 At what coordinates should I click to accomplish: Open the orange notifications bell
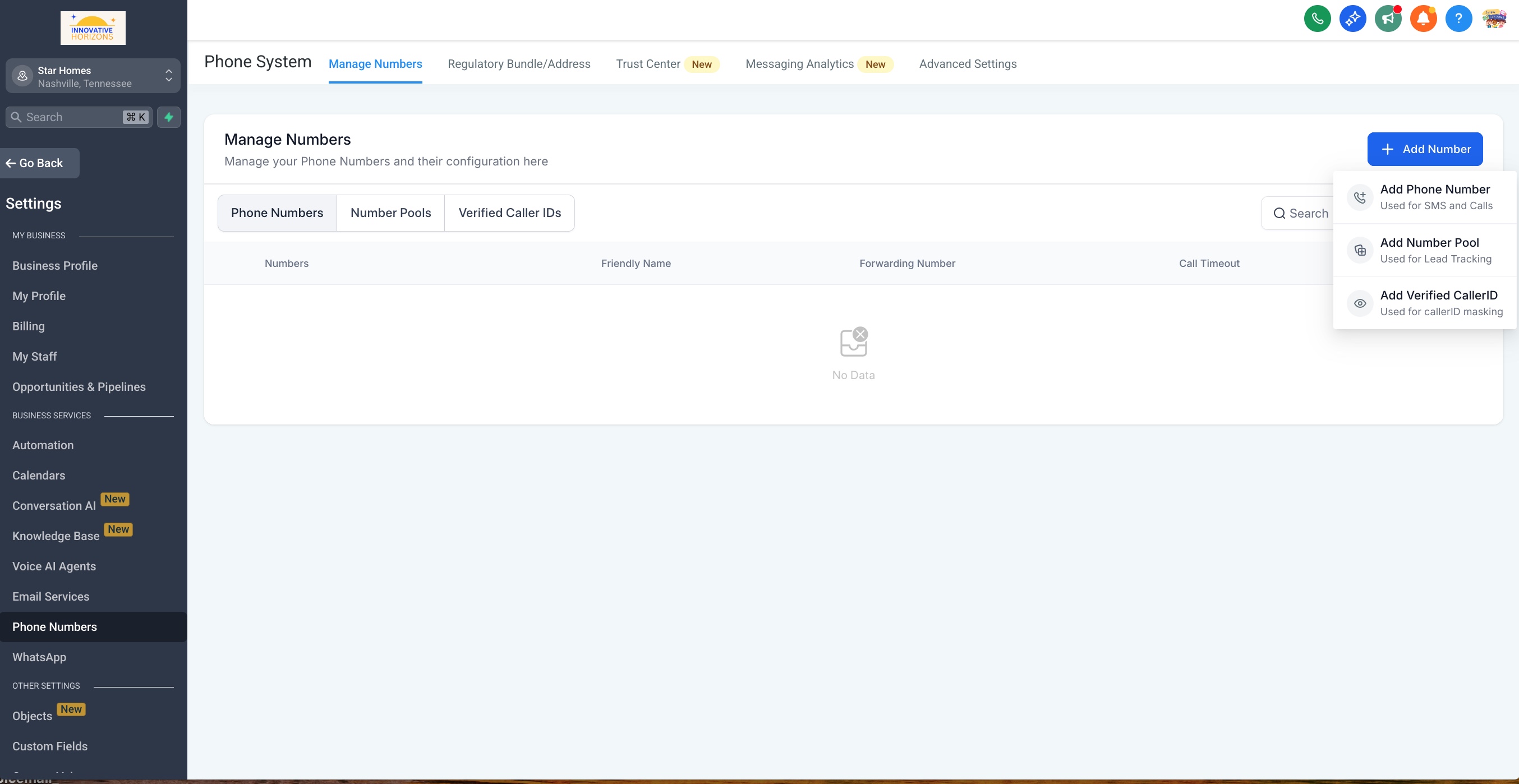click(x=1423, y=19)
